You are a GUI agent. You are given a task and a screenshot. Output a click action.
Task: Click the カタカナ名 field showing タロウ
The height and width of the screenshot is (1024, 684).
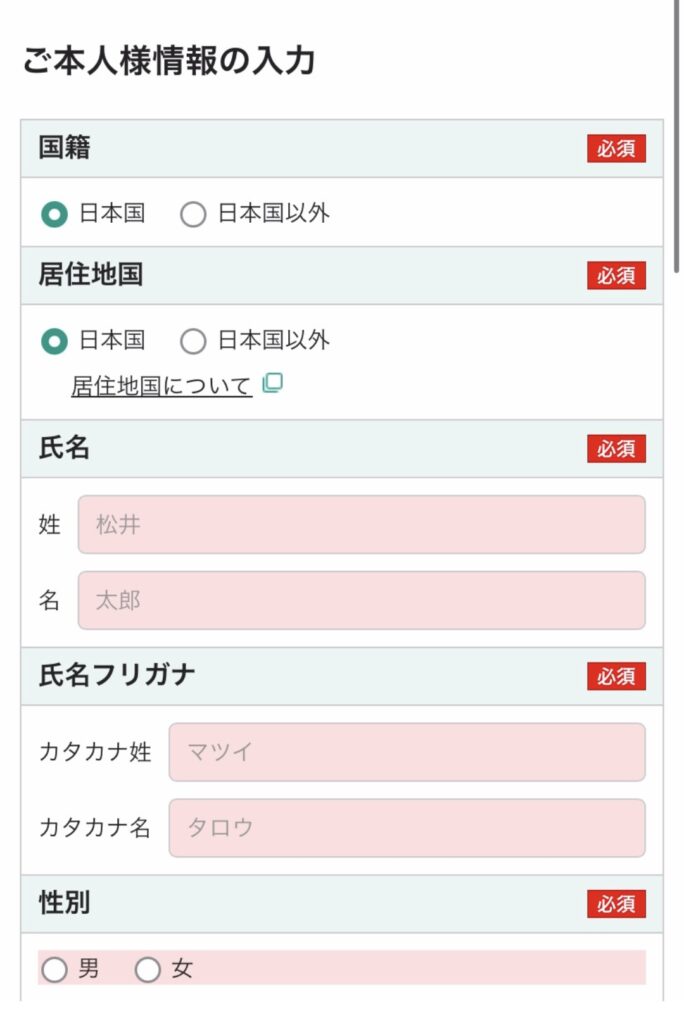pos(407,827)
